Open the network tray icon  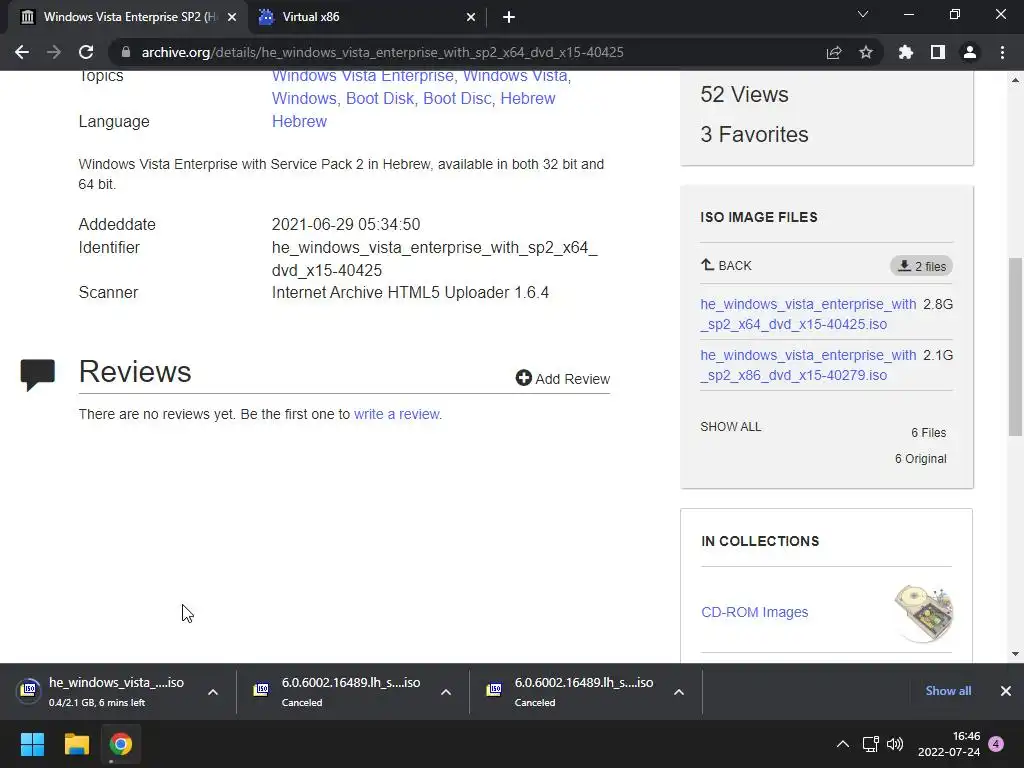pos(871,744)
